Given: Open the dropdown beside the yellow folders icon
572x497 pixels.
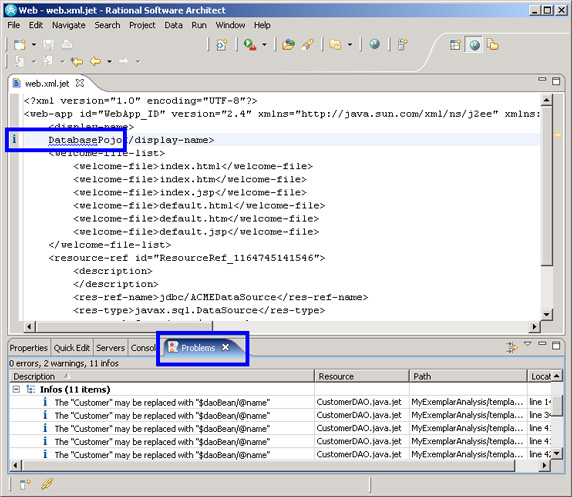Looking at the screenshot, I should coord(349,45).
